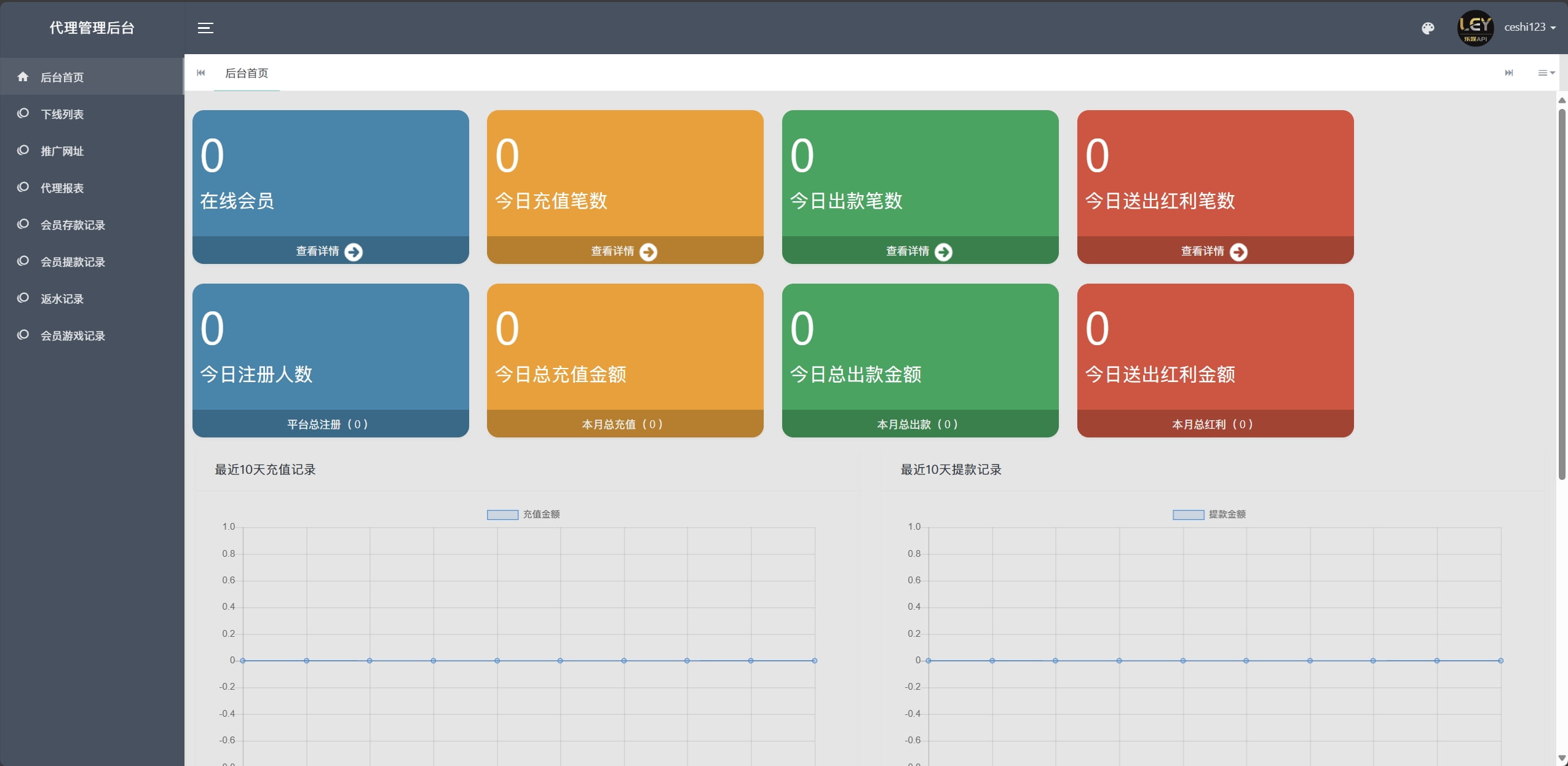Open the tab operations dropdown menu
Screen dimensions: 1568x766
(x=1546, y=73)
